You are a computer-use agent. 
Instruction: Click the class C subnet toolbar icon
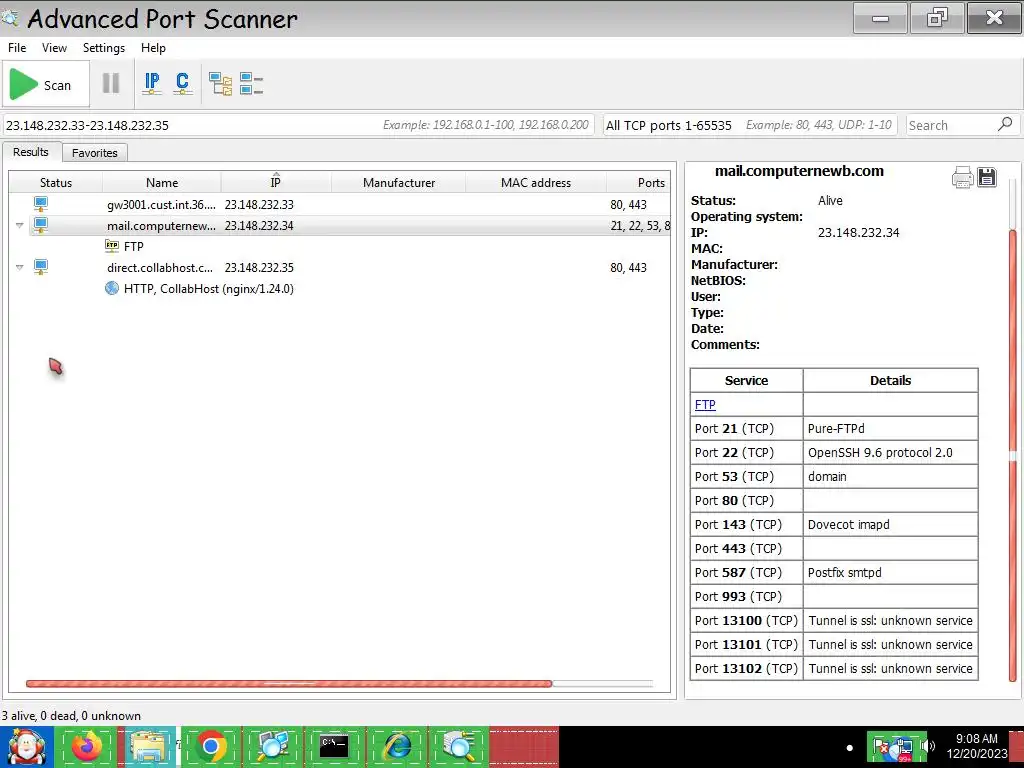(x=183, y=84)
